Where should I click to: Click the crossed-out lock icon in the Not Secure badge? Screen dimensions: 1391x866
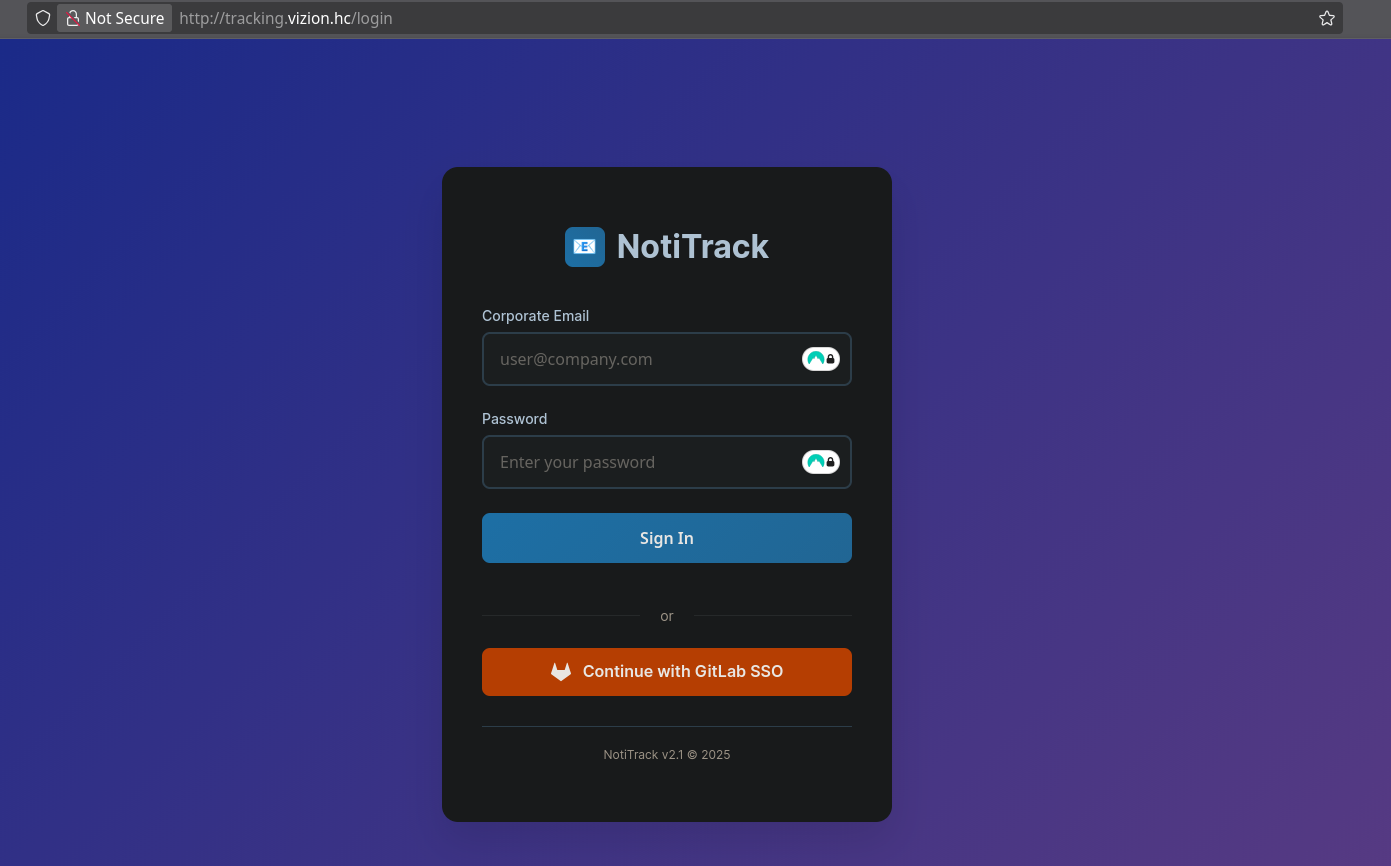73,18
